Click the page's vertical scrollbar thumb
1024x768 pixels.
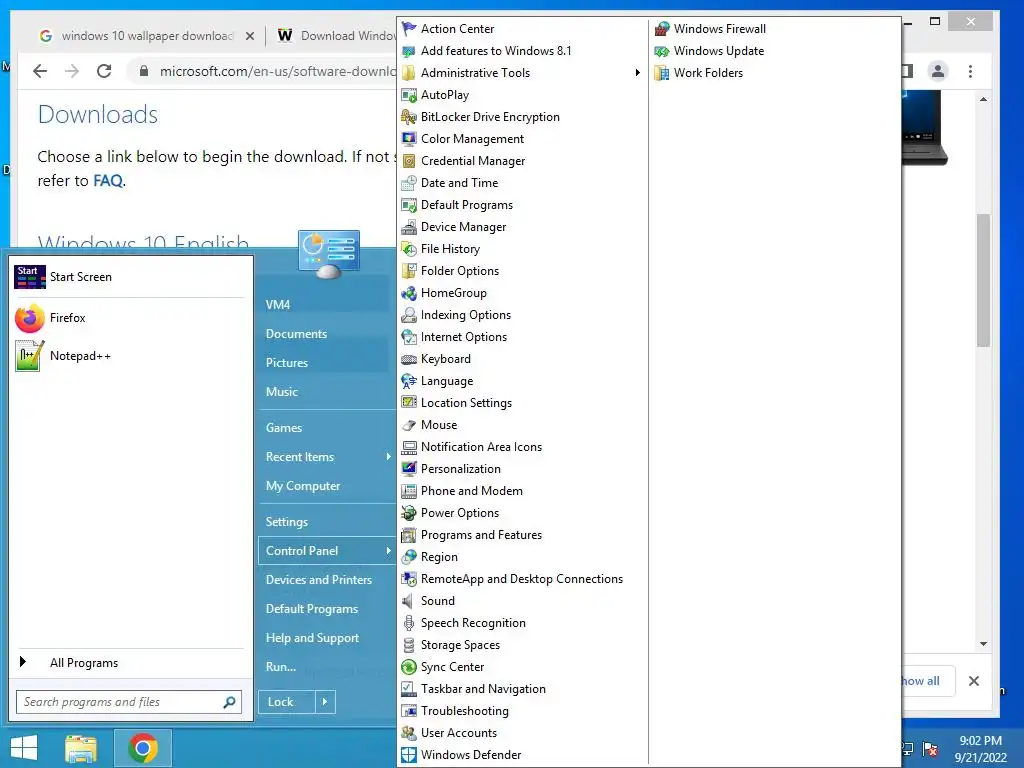pos(984,281)
